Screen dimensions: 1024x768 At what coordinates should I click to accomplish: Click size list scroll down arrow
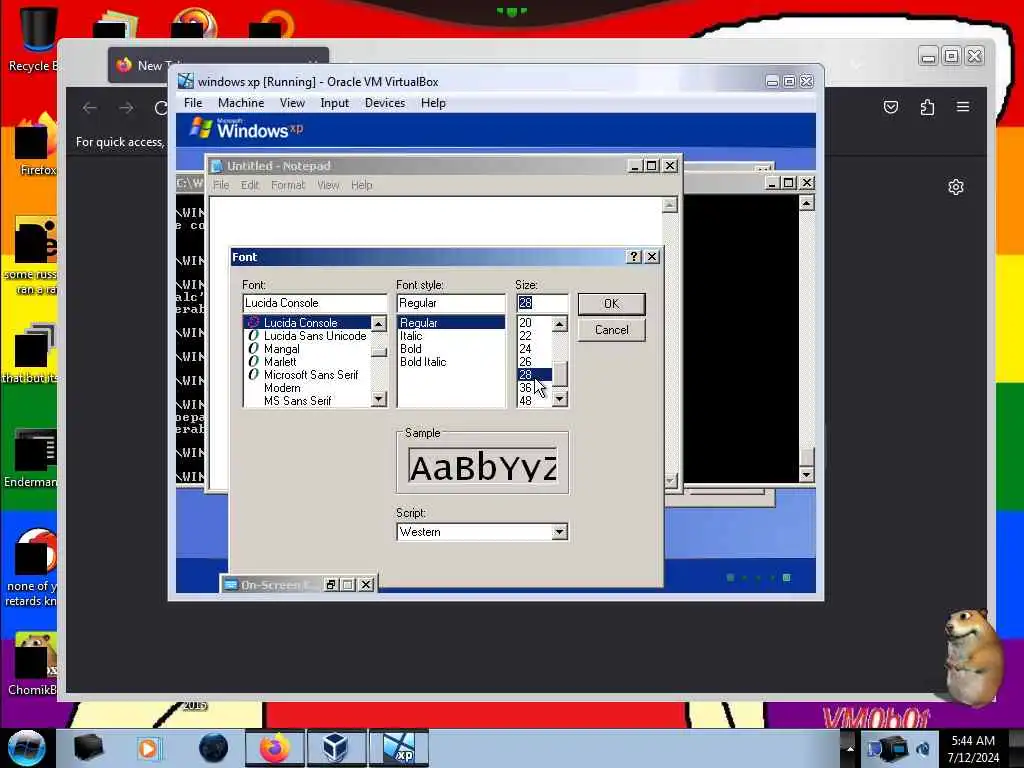click(x=560, y=398)
